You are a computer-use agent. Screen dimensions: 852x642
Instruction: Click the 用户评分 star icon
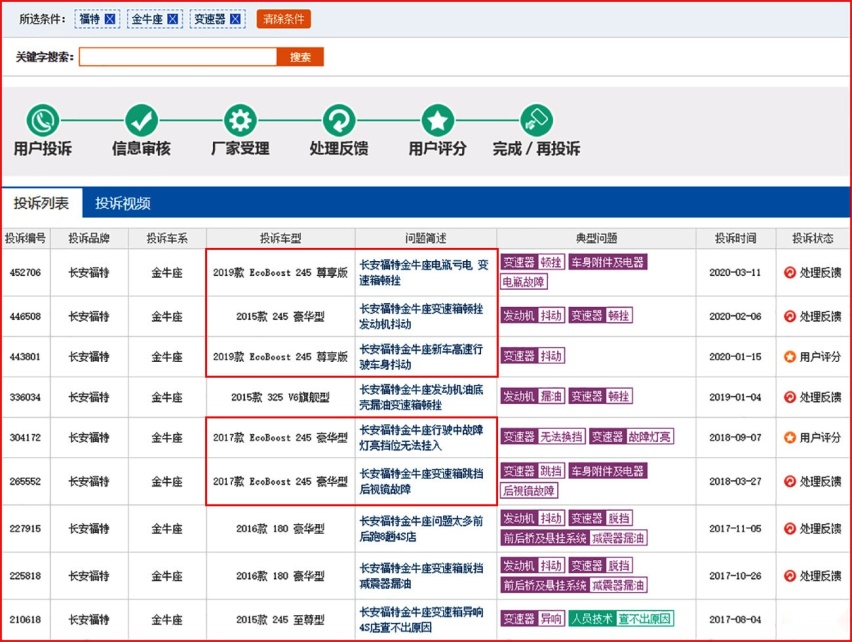click(438, 121)
